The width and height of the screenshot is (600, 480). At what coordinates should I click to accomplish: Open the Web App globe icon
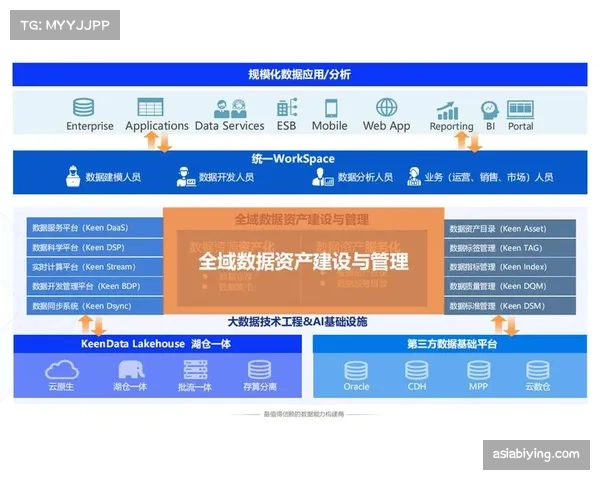pyautogui.click(x=386, y=107)
